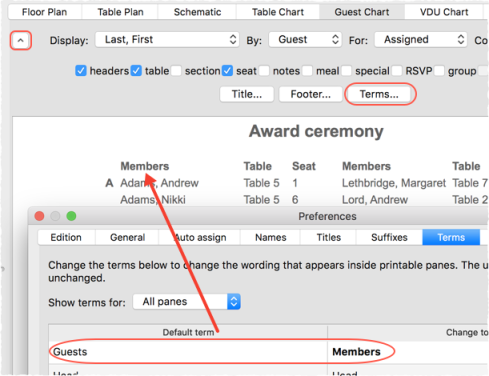Click the Footer... button
Screen dimensions: 489x376
coord(310,94)
